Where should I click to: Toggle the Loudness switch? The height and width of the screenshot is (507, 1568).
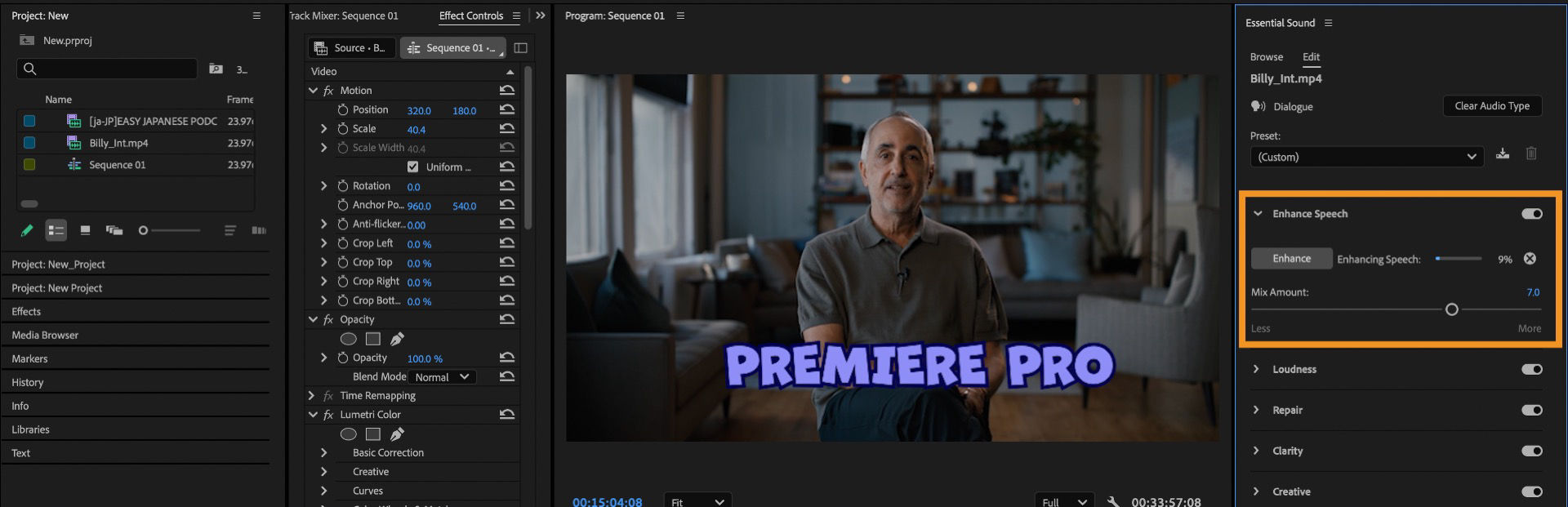1531,369
